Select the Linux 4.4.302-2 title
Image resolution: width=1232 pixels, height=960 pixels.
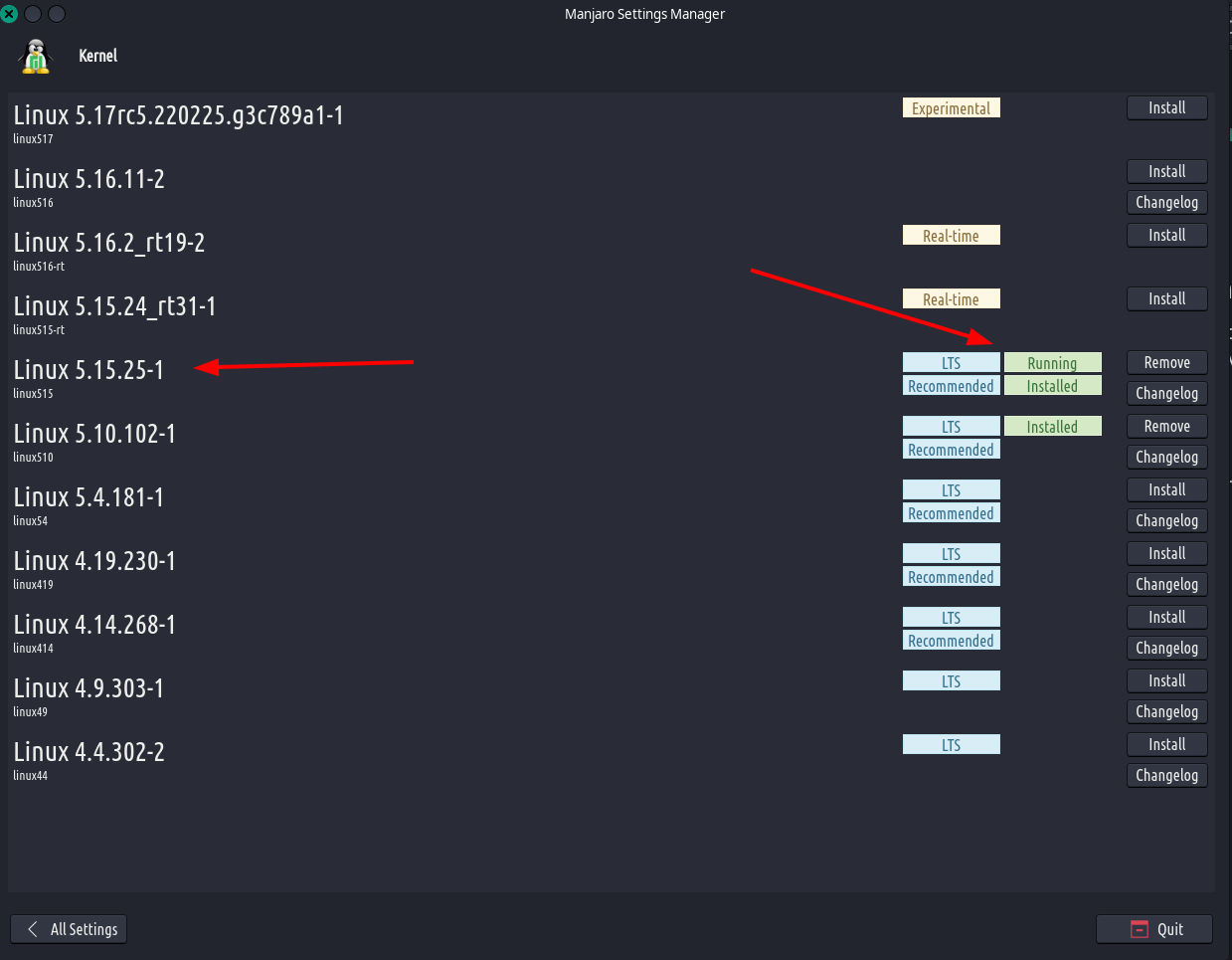(89, 752)
